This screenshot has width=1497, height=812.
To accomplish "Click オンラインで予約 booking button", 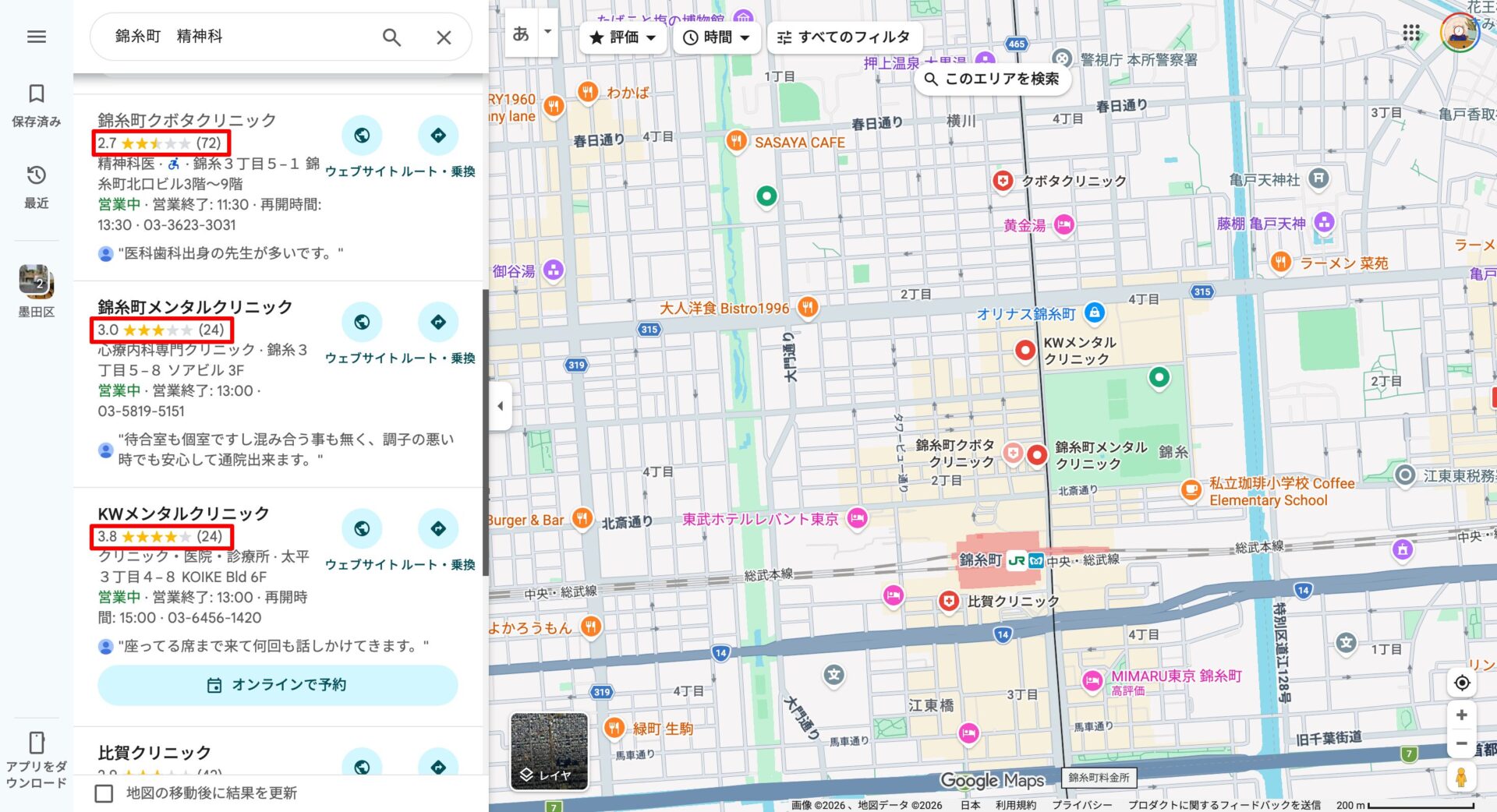I will tap(278, 685).
